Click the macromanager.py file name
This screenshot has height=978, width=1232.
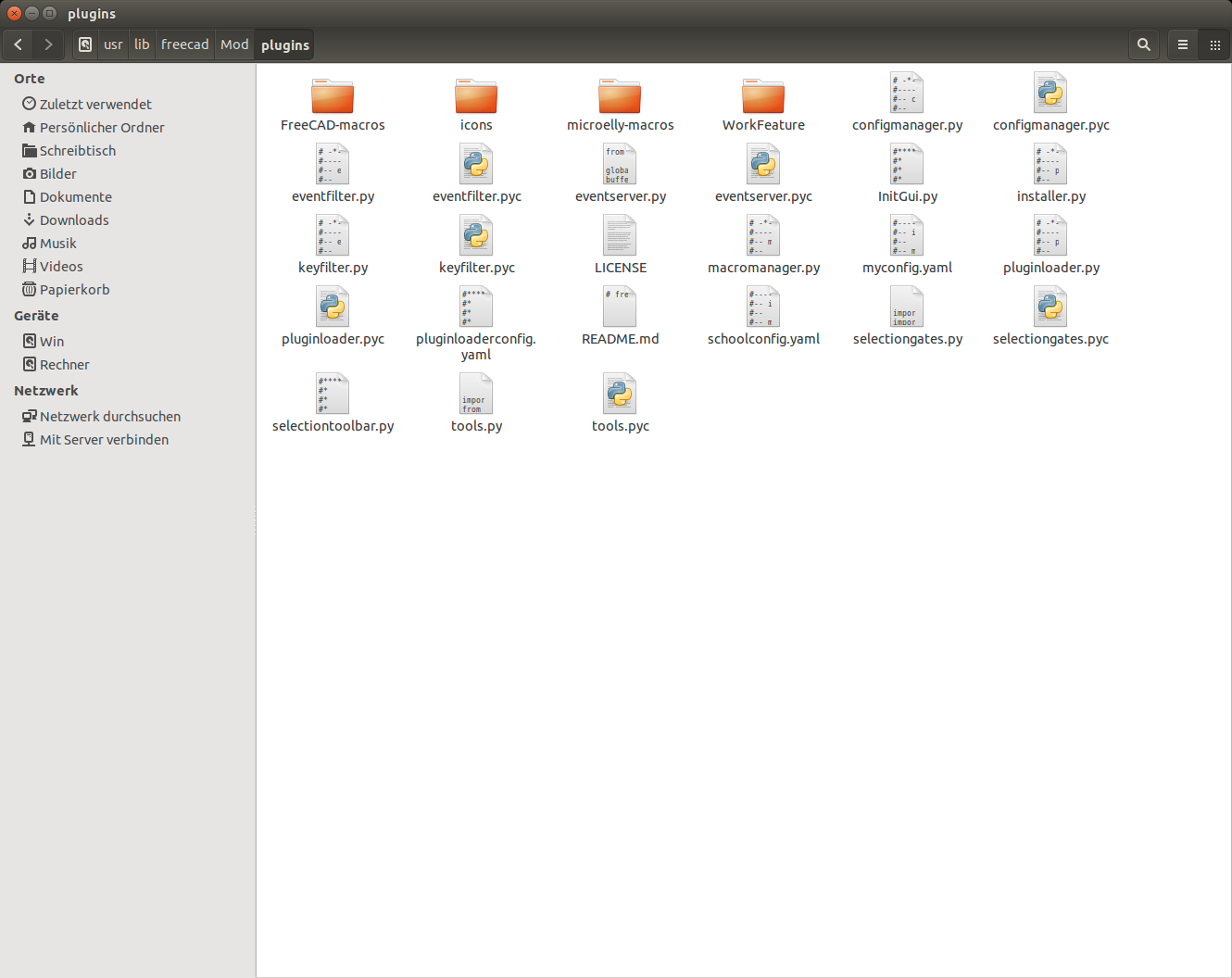click(764, 268)
